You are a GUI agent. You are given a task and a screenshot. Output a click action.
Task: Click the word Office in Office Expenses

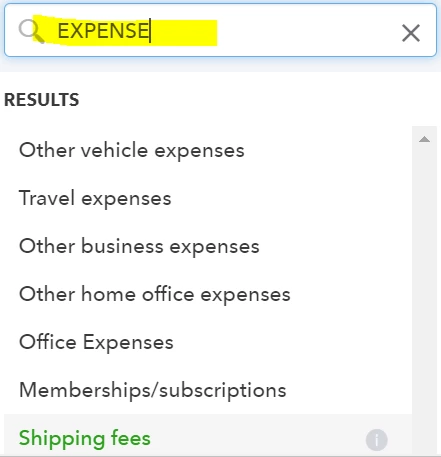[x=48, y=342]
